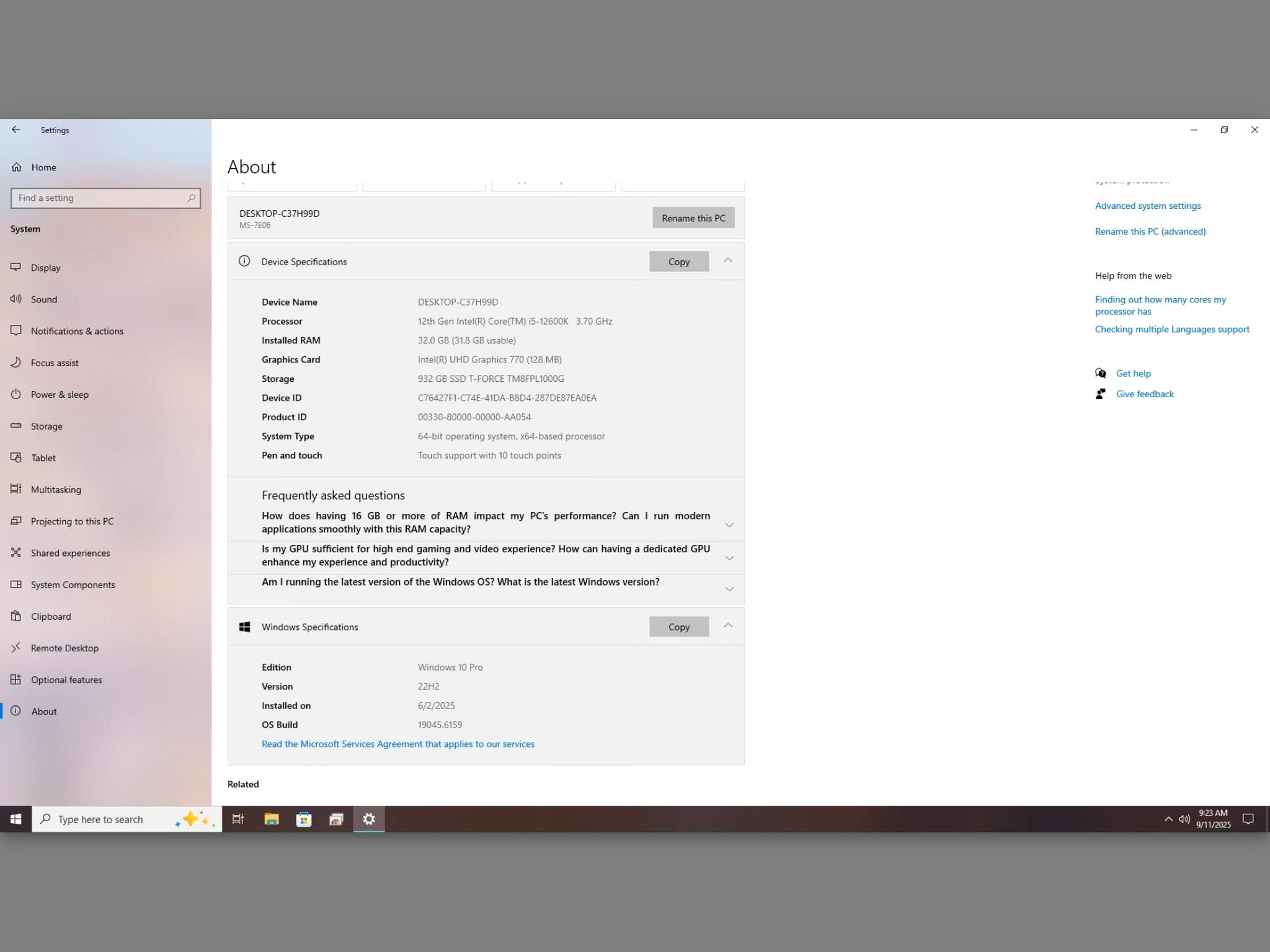Viewport: 1270px width, 952px height.
Task: Open Notifications & actions settings
Action: (77, 331)
